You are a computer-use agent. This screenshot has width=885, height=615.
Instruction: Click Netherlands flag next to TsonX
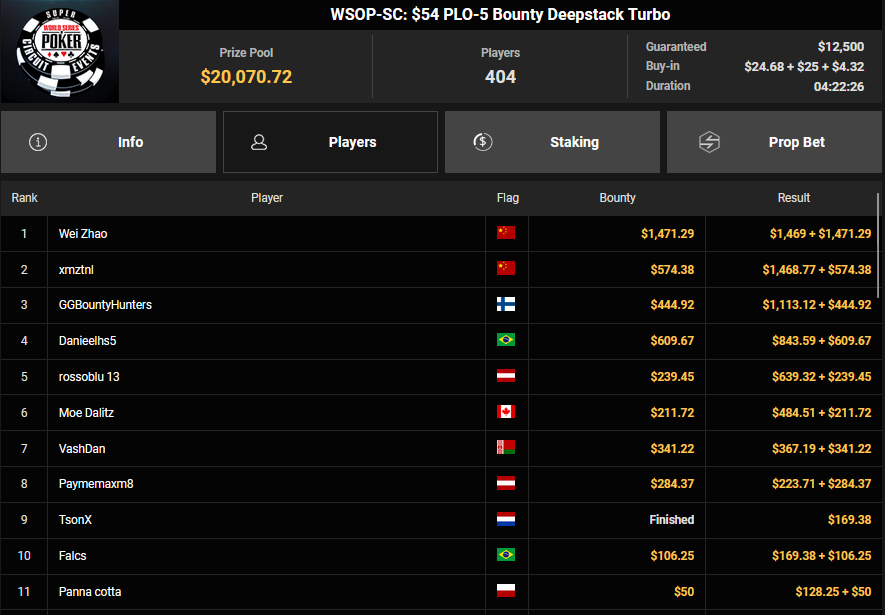click(x=506, y=520)
